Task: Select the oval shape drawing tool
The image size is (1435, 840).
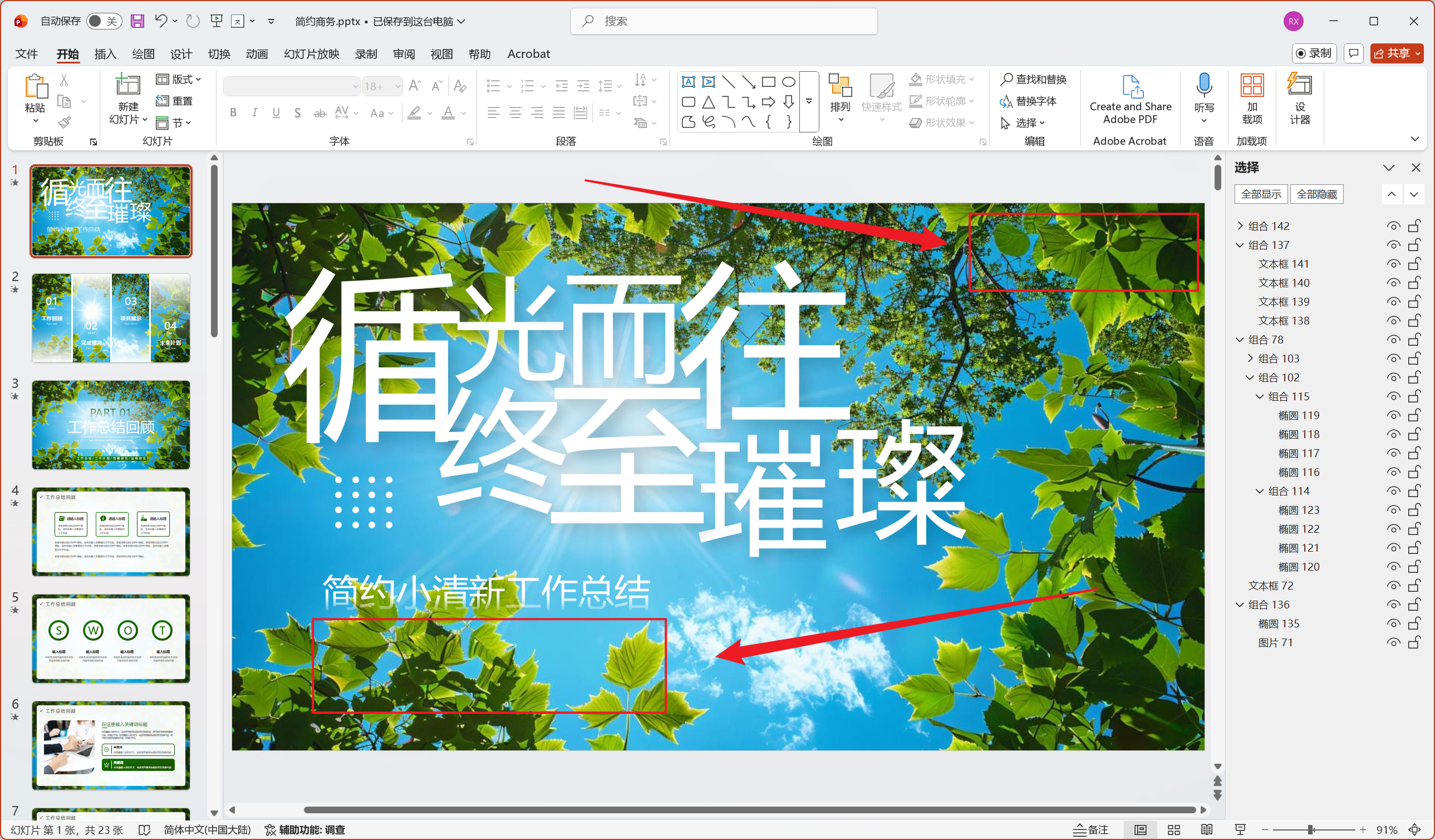Action: (788, 81)
